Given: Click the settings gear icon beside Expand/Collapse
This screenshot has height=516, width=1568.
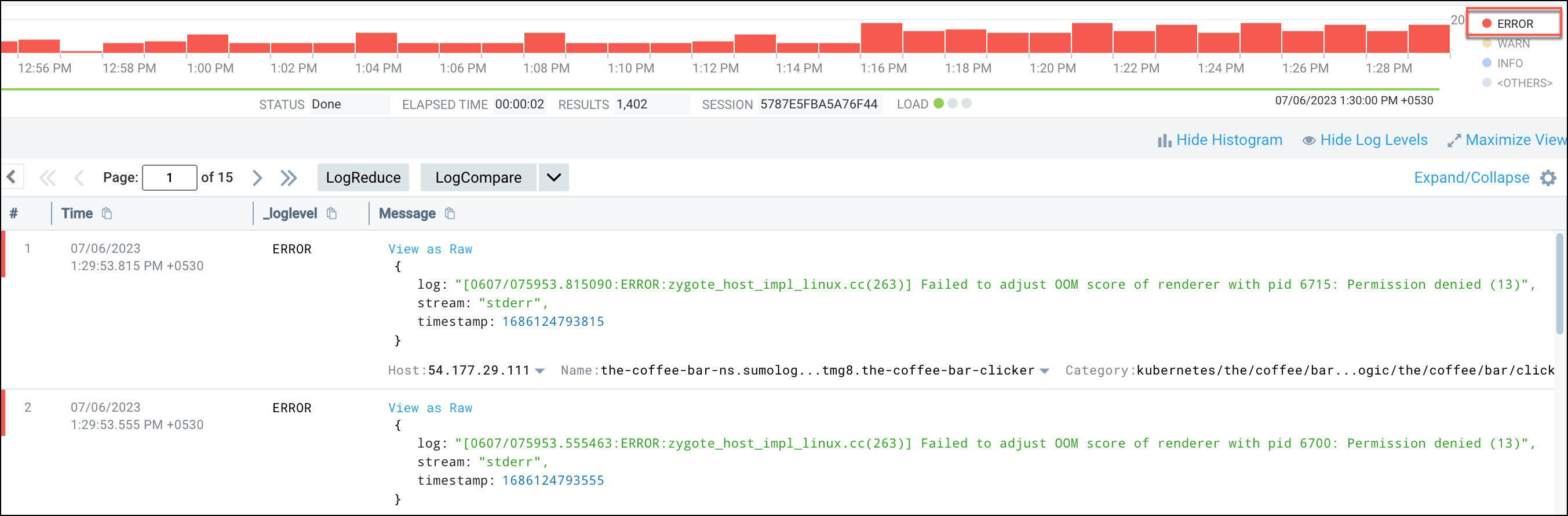Looking at the screenshot, I should [1548, 178].
